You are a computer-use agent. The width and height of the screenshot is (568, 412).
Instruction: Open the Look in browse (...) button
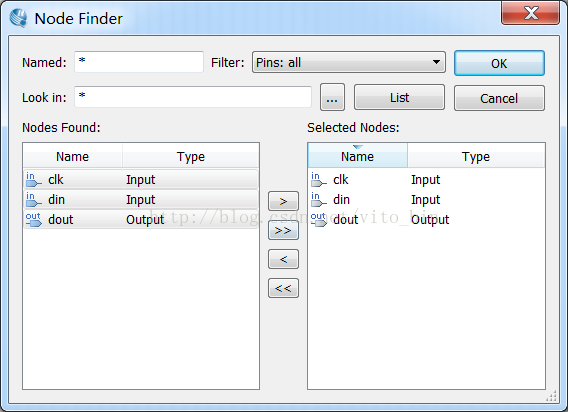tap(332, 97)
